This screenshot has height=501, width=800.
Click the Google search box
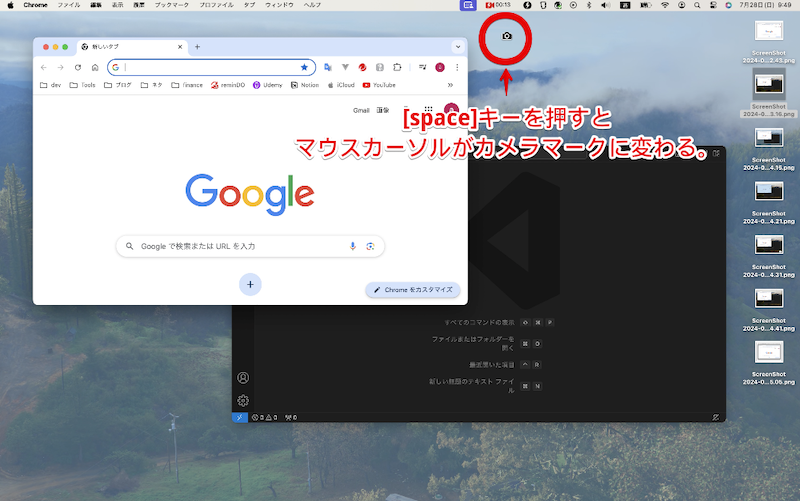pos(250,246)
